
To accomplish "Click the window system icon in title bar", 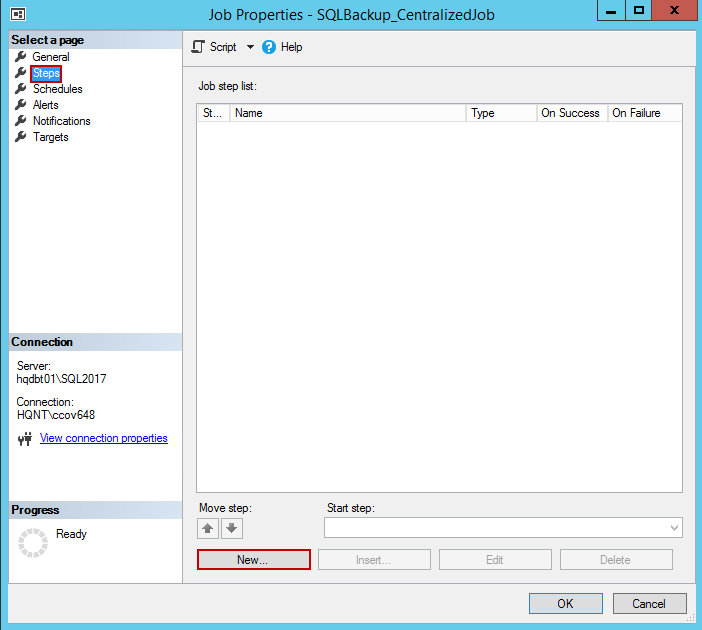I will tap(18, 14).
